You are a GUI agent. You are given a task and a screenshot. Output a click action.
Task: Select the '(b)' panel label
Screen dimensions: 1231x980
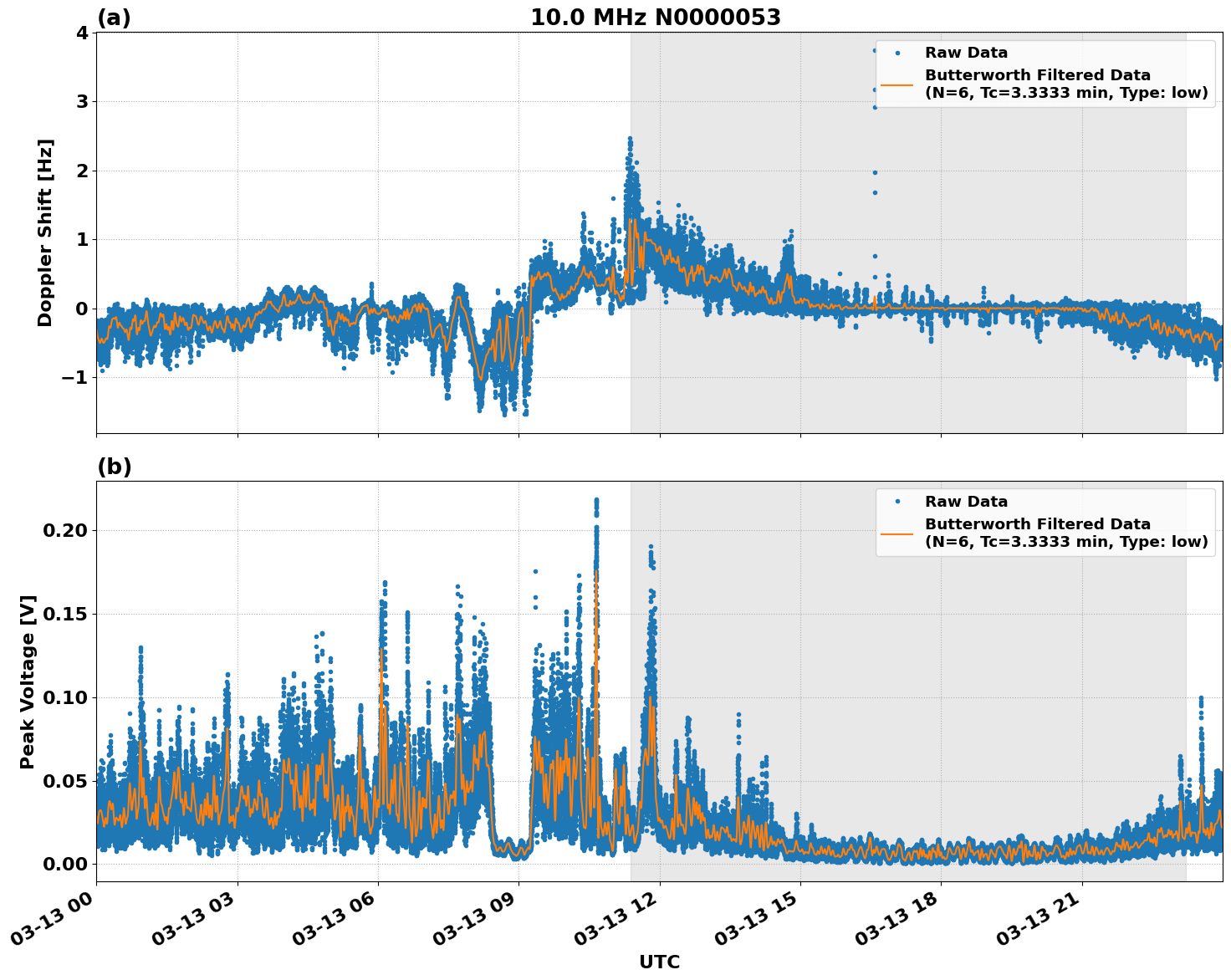point(115,467)
